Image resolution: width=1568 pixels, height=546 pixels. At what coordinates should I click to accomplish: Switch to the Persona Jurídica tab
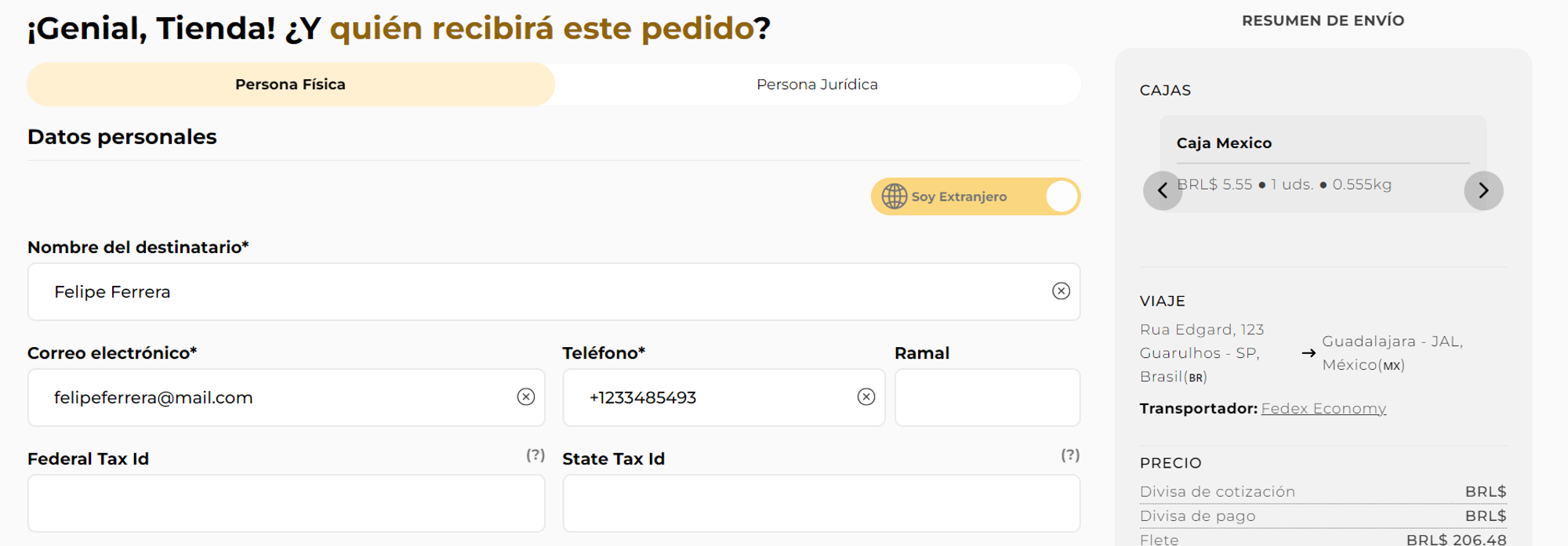pos(817,85)
